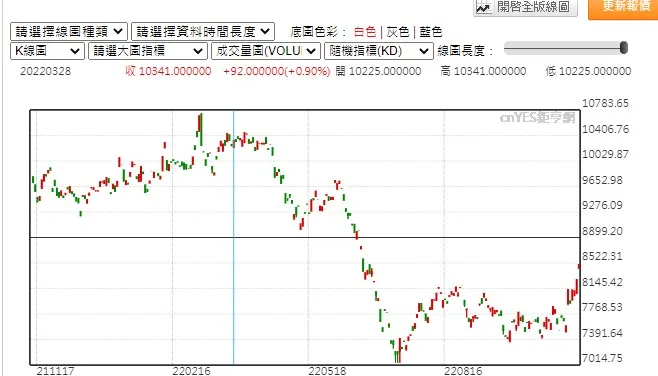Screen dimensions: 658x376
Task: Expand the 成交量圖(VOLU) dropdown
Action: pos(266,51)
